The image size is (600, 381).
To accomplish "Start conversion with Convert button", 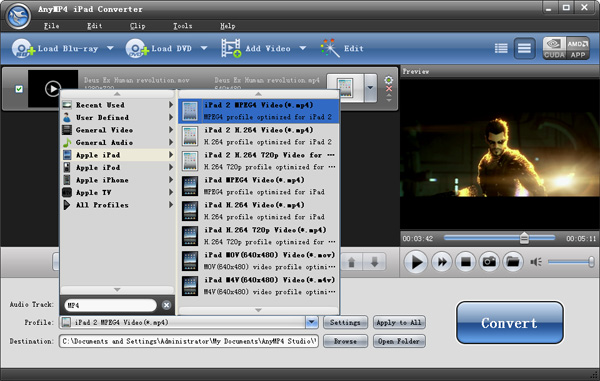I will point(509,322).
